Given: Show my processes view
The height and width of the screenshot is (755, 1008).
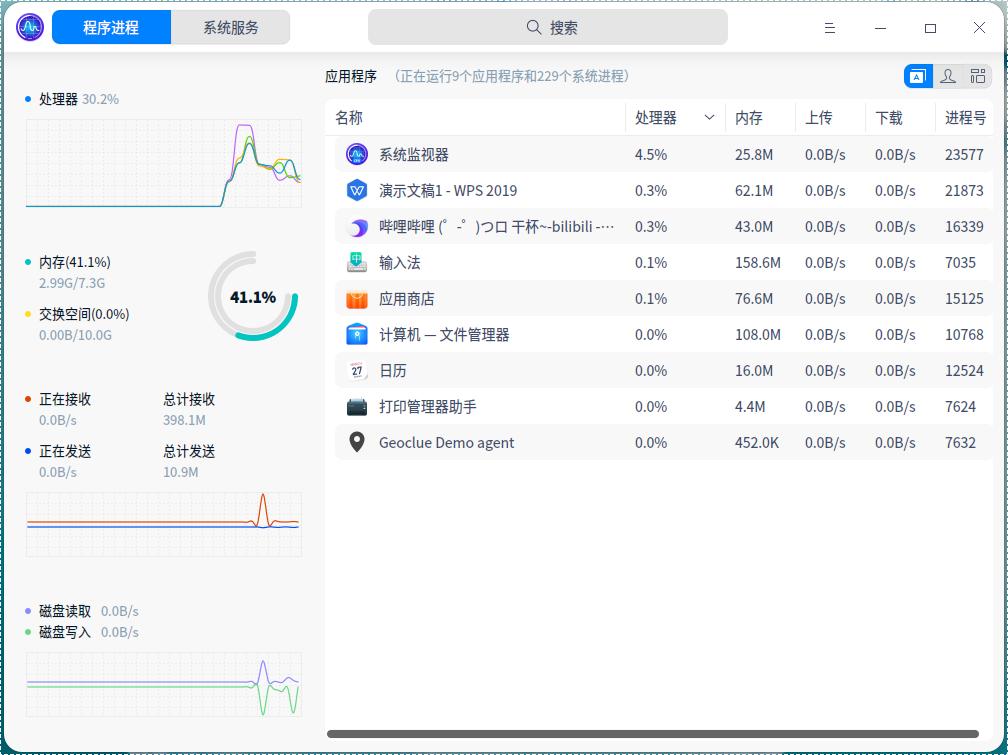Looking at the screenshot, I should point(948,76).
